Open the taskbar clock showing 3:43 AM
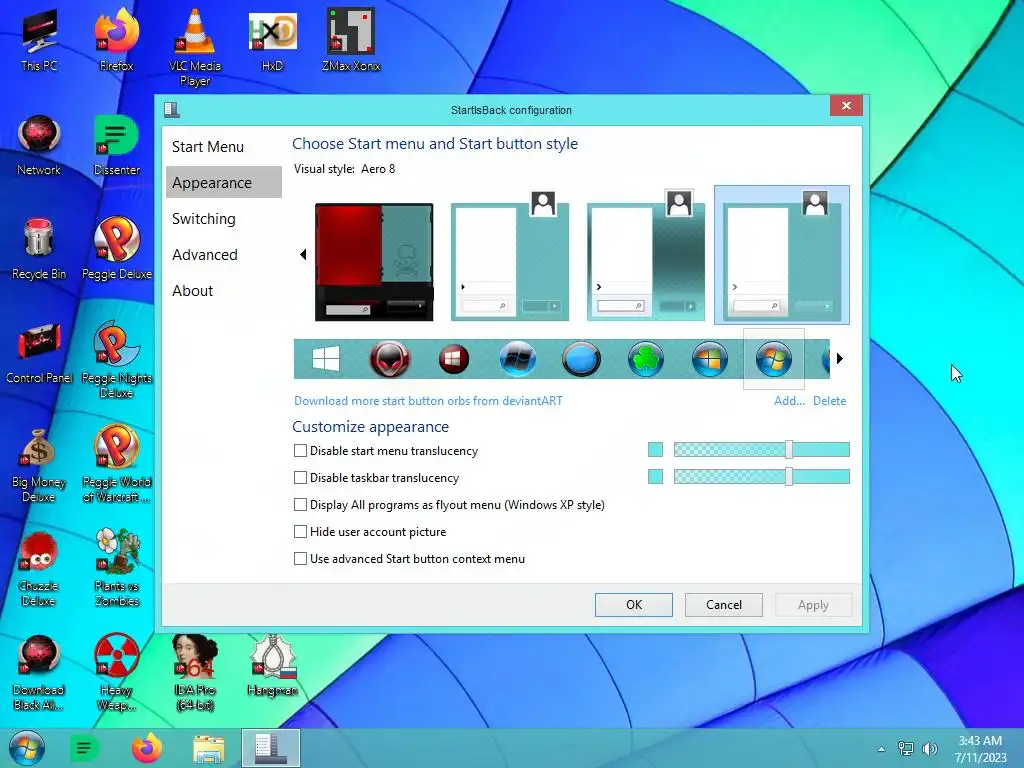 pyautogui.click(x=980, y=749)
